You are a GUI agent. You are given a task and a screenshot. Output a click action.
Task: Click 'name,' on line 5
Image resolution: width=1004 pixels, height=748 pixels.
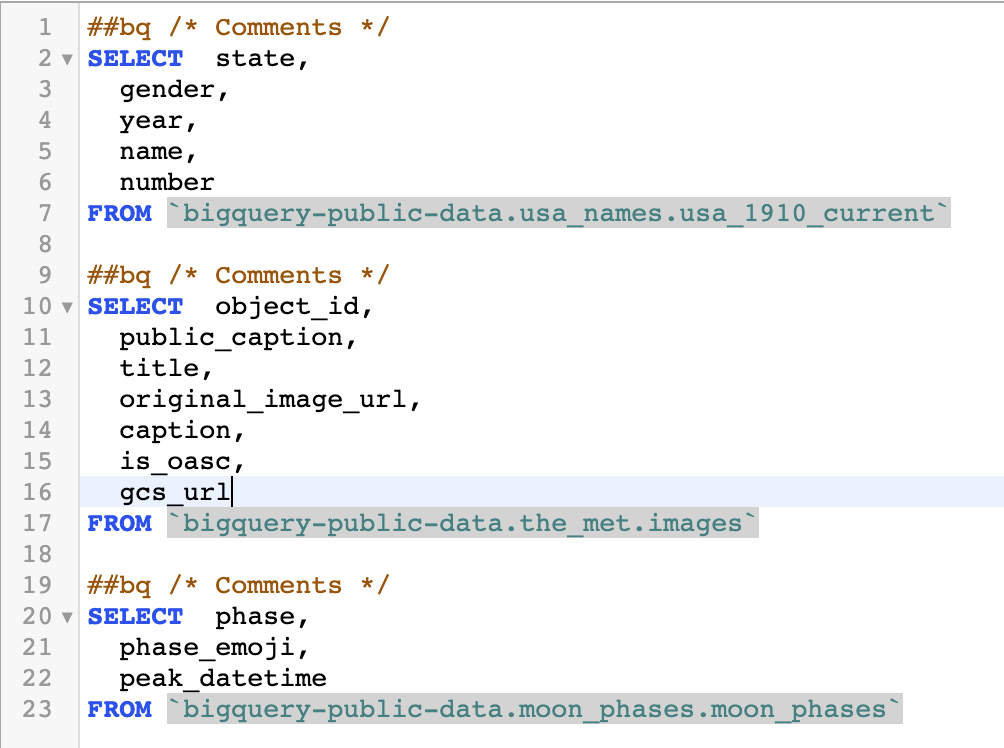click(158, 152)
